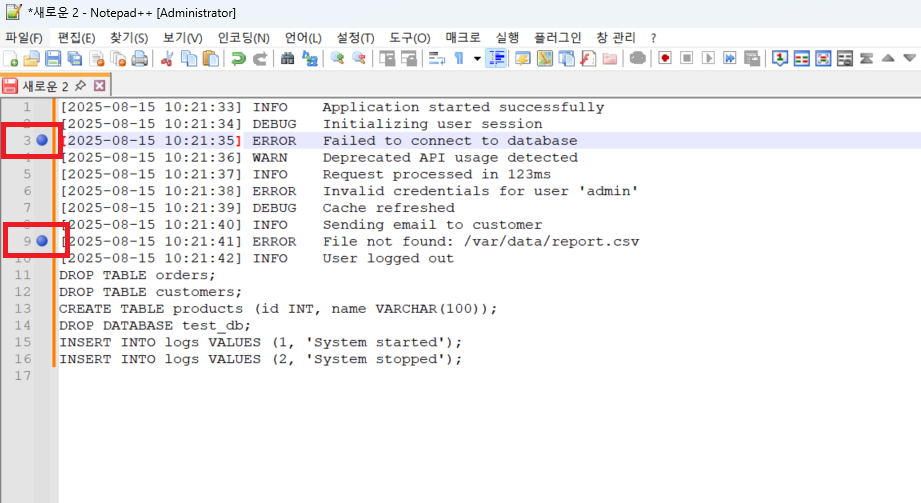Click the Cut scissors icon
The width and height of the screenshot is (921, 503).
(x=168, y=59)
